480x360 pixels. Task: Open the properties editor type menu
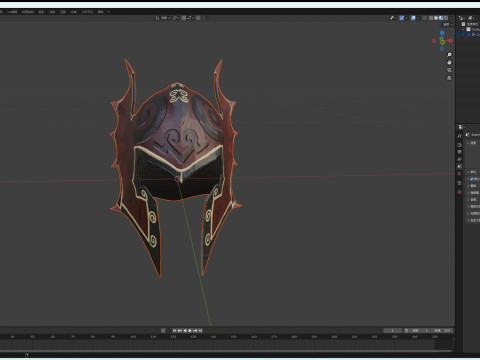point(461,127)
